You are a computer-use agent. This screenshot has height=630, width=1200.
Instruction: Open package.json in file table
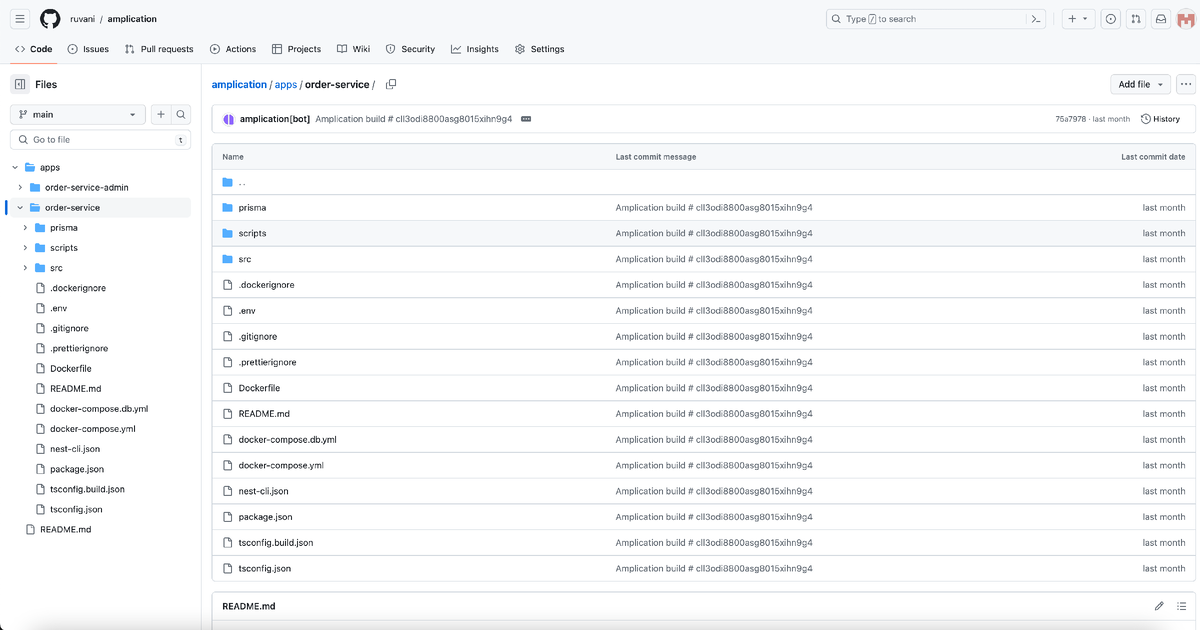[265, 517]
